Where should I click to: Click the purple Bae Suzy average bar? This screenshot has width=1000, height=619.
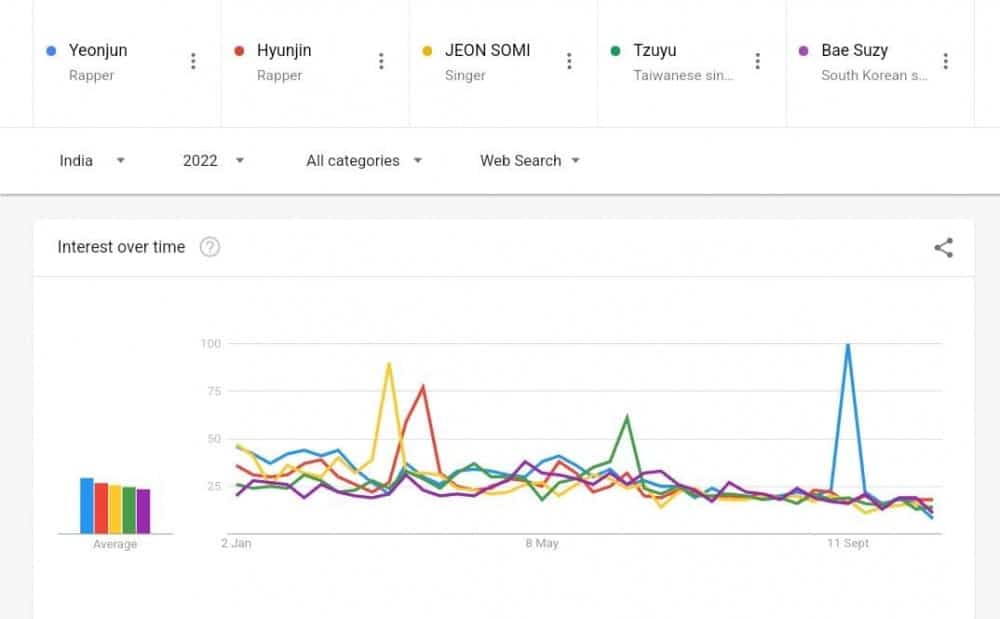(143, 511)
